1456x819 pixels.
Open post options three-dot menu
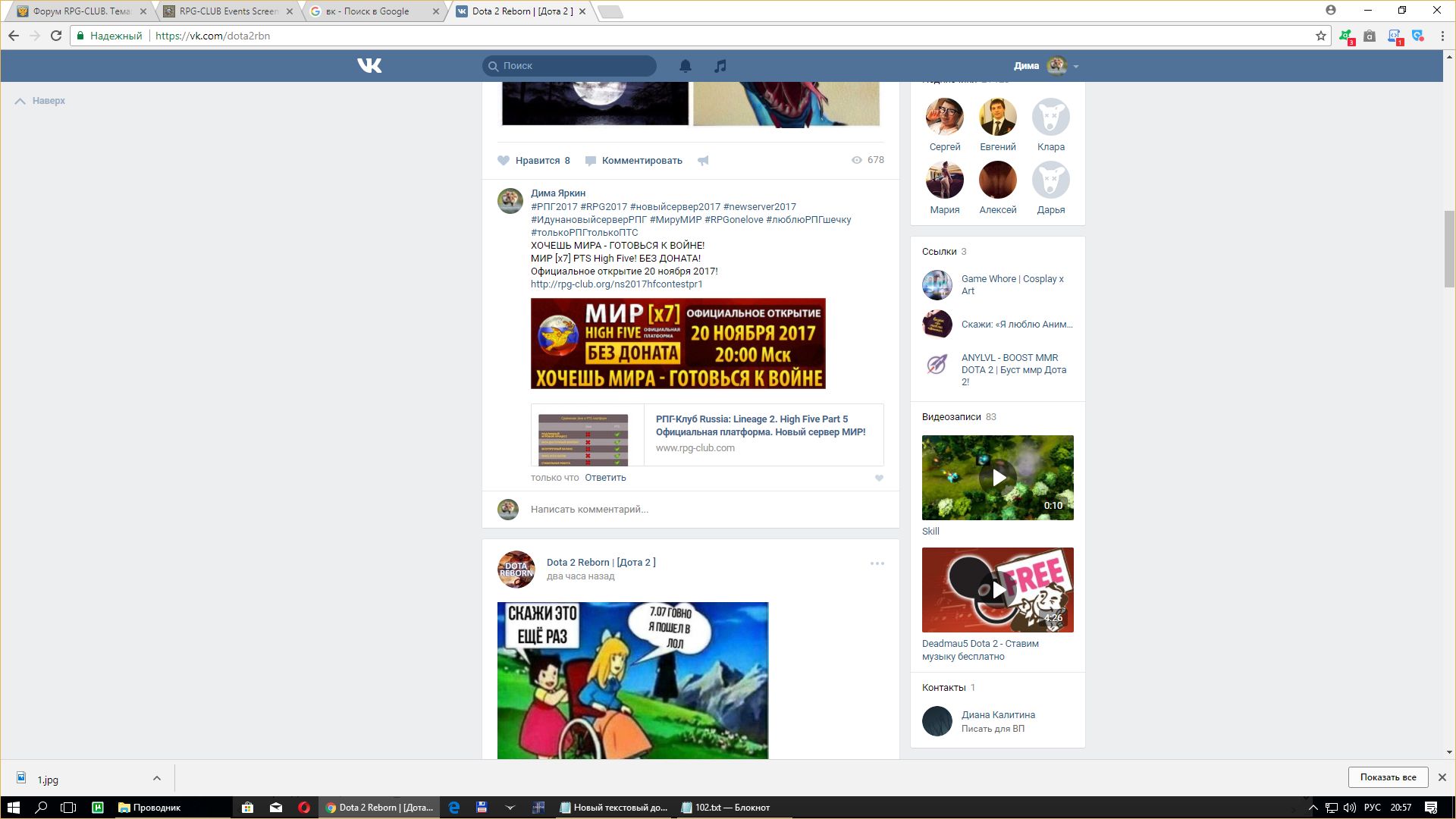[x=877, y=563]
